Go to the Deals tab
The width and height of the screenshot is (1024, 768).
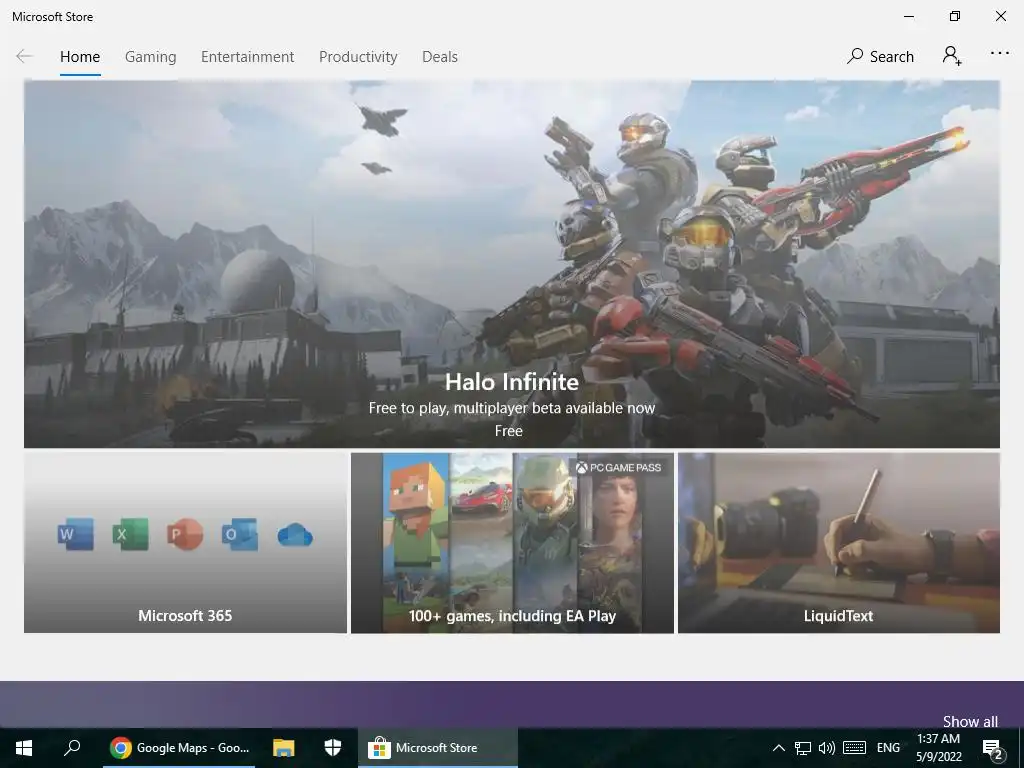click(x=440, y=57)
